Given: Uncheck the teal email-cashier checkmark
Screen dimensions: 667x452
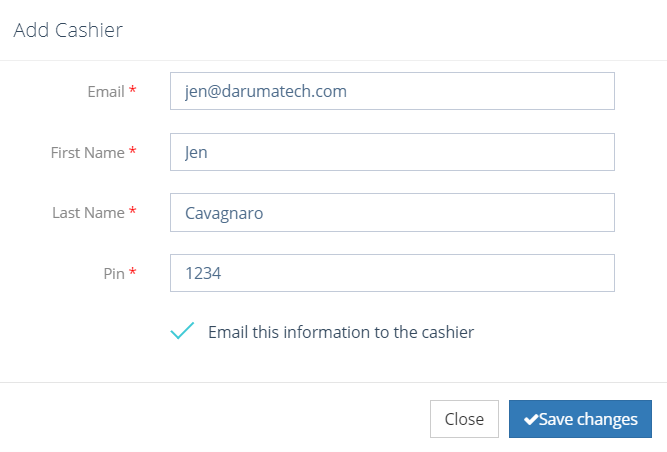Looking at the screenshot, I should pos(182,330).
